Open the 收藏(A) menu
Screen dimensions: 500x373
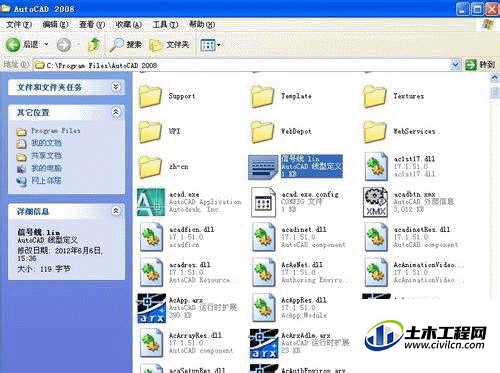(128, 25)
